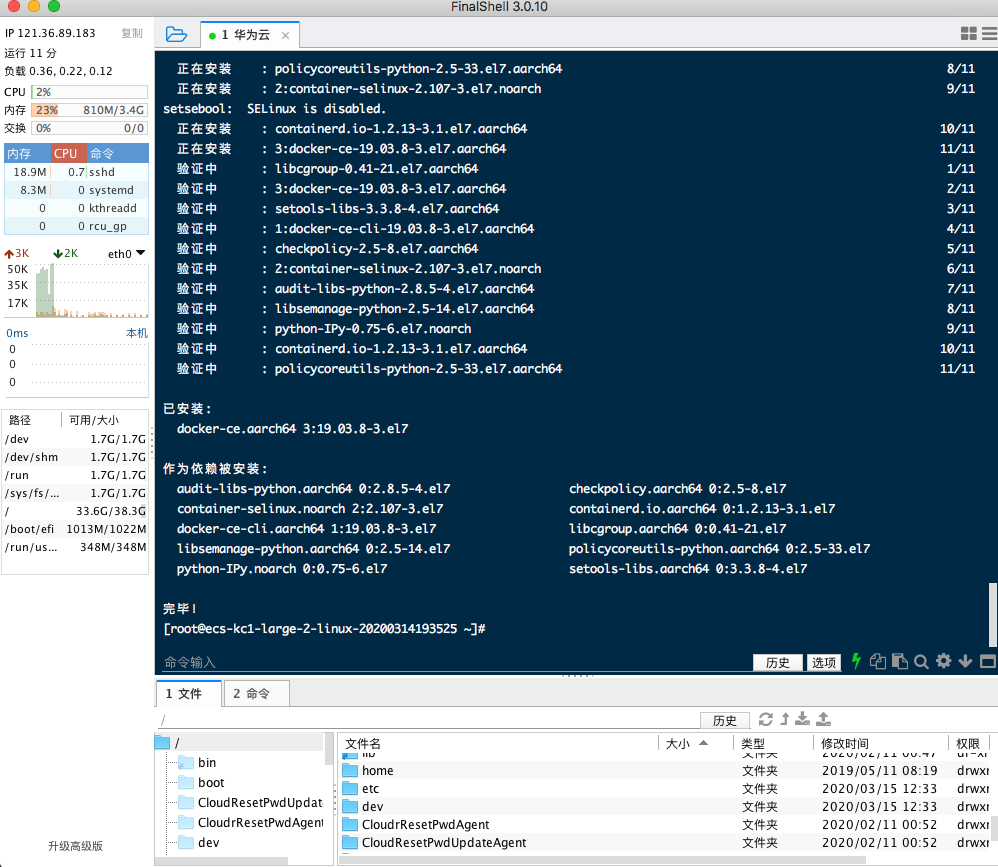Click the grid layout view icon

pos(968,34)
